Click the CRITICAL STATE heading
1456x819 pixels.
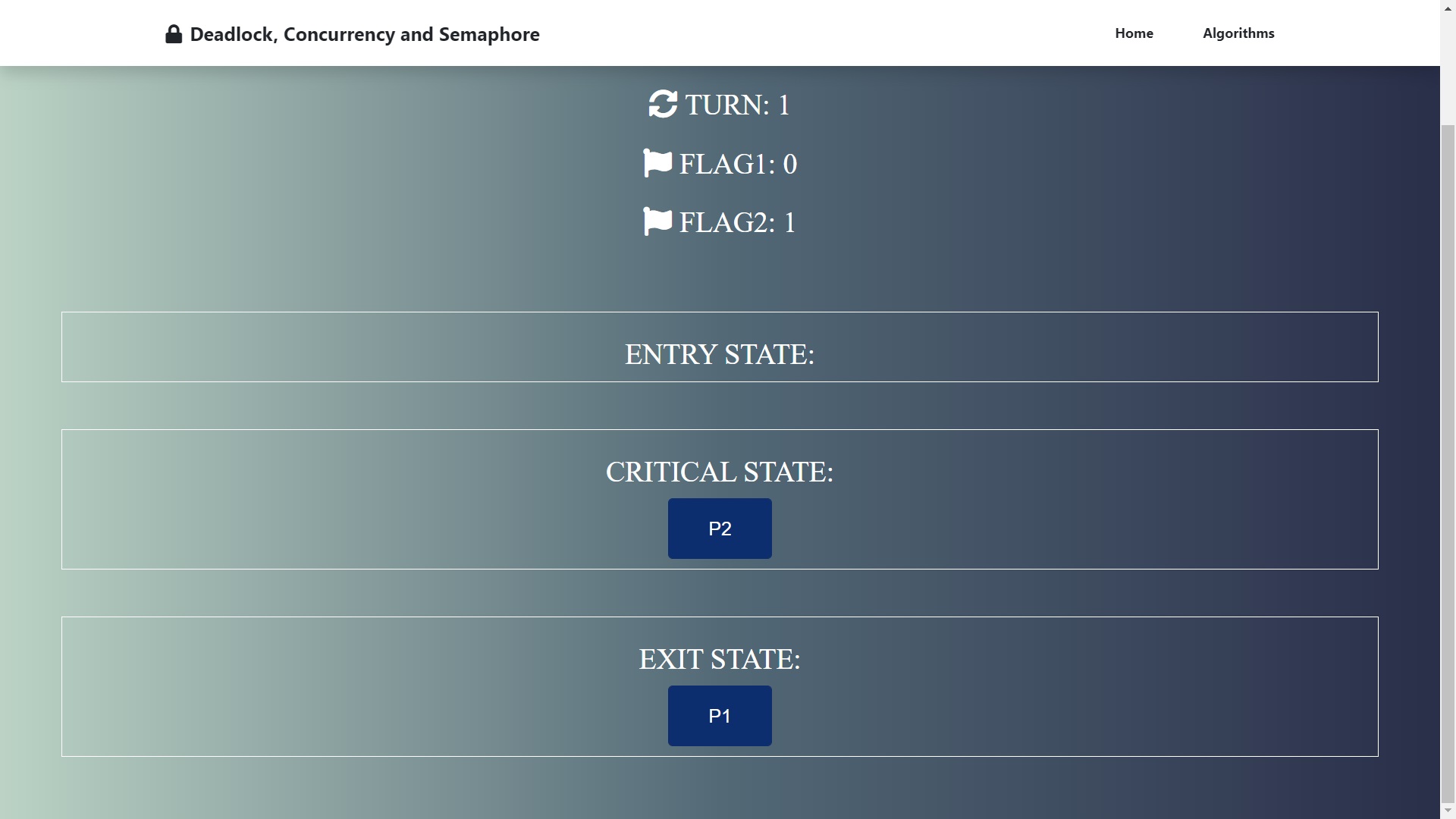point(720,472)
